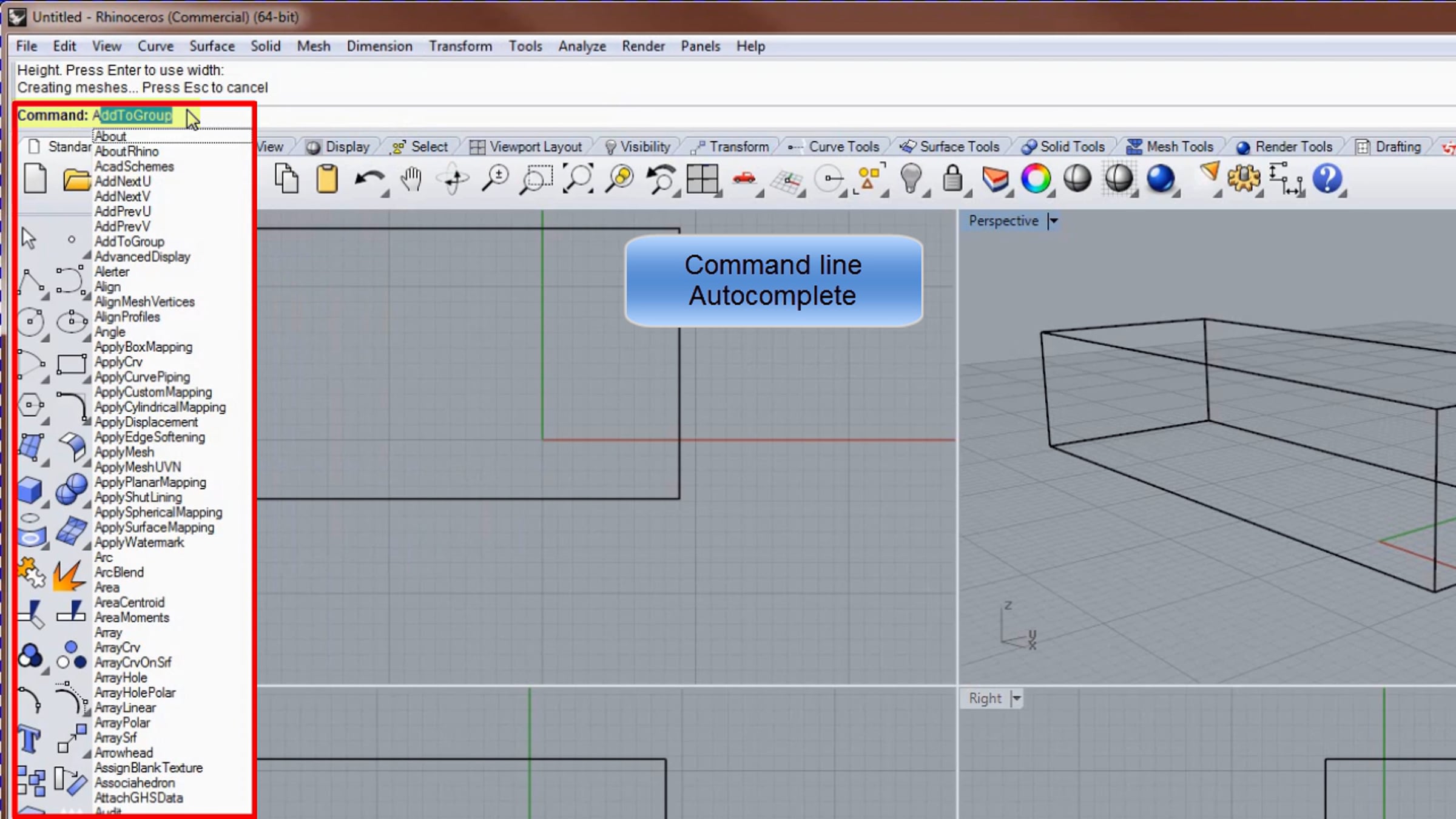Choose ArrayLinear from autocomplete list
Screen dimensions: 1456x819
[125, 707]
